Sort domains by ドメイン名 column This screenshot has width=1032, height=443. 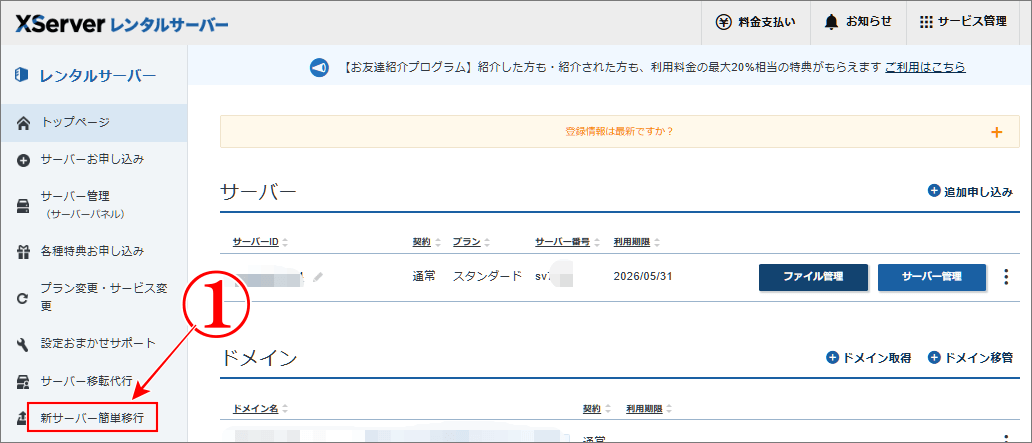261,409
